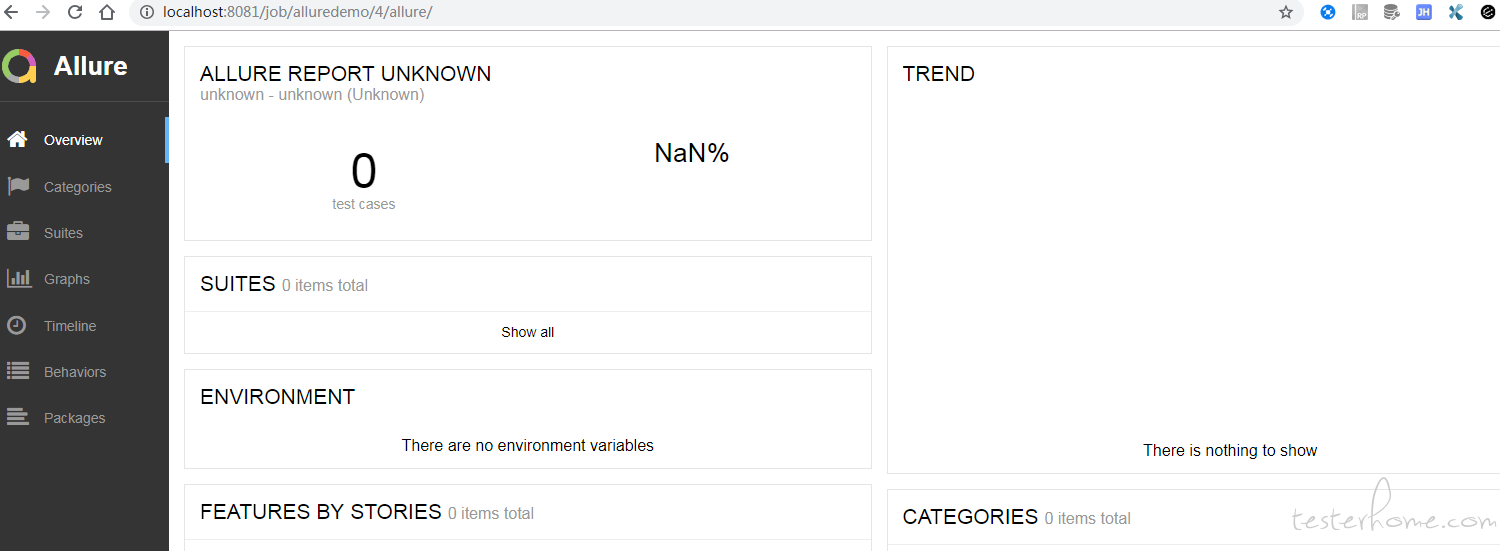Click the TREND widget heading
This screenshot has width=1500, height=551.
pos(938,74)
